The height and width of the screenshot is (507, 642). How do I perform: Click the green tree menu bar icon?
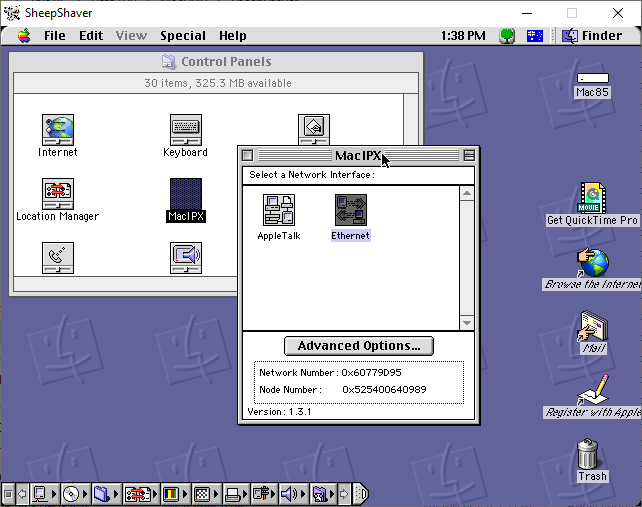[x=507, y=36]
